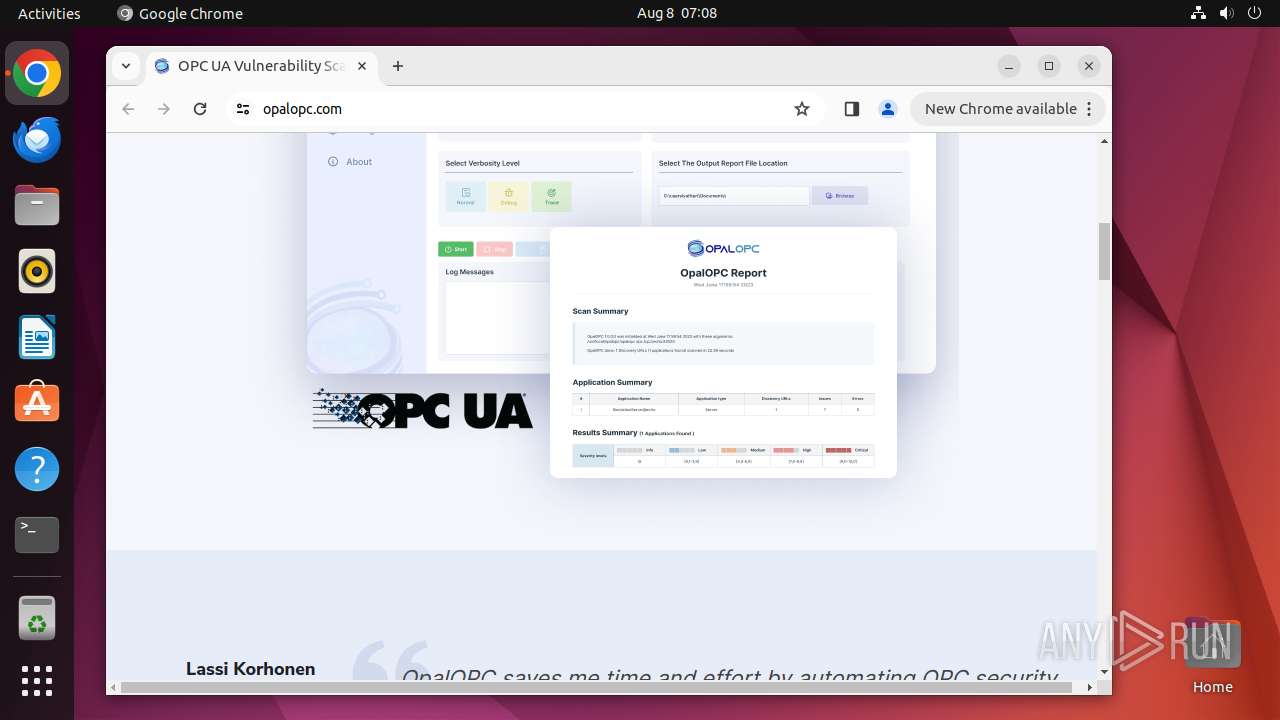
Task: Click the volume icon in top bar
Action: pyautogui.click(x=1227, y=13)
